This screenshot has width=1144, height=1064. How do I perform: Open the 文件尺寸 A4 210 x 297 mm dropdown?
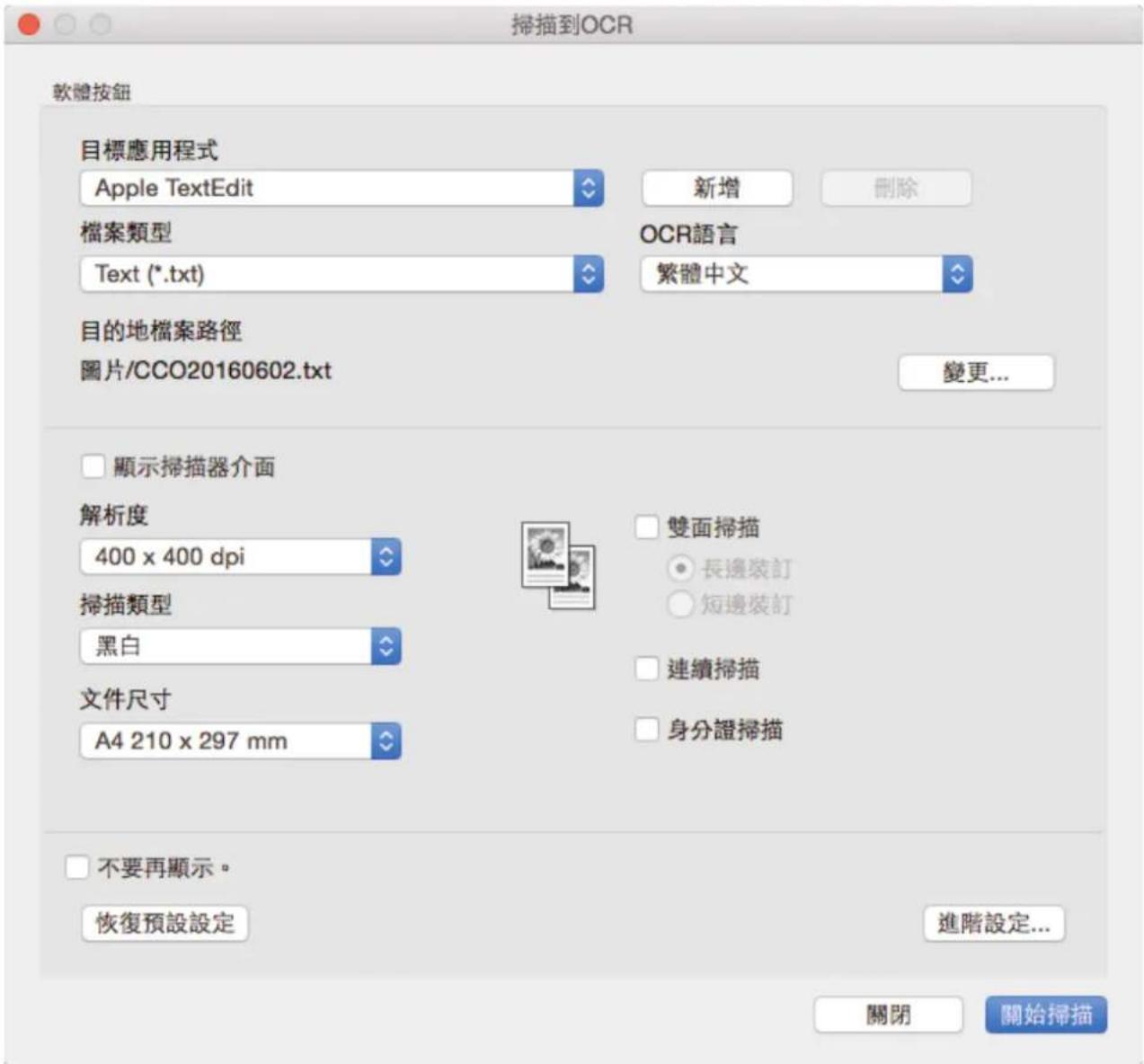coord(240,741)
